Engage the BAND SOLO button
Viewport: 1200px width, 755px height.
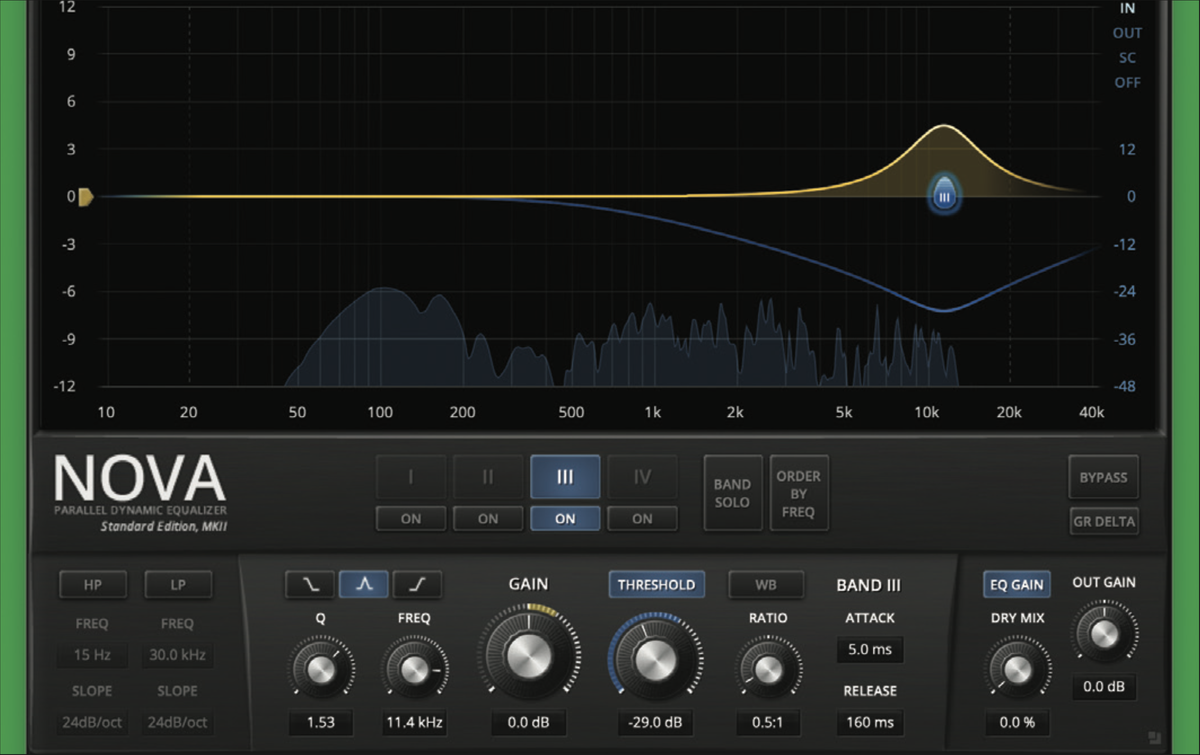click(x=733, y=492)
